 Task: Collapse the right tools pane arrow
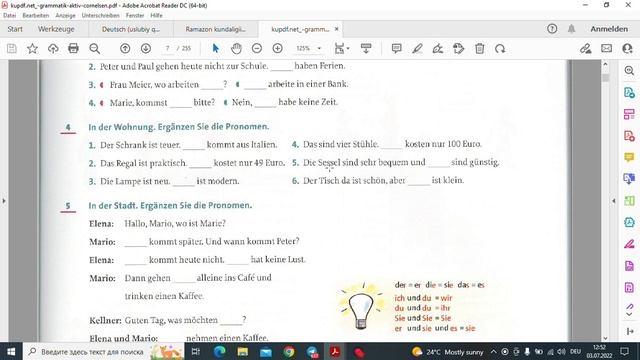613,200
